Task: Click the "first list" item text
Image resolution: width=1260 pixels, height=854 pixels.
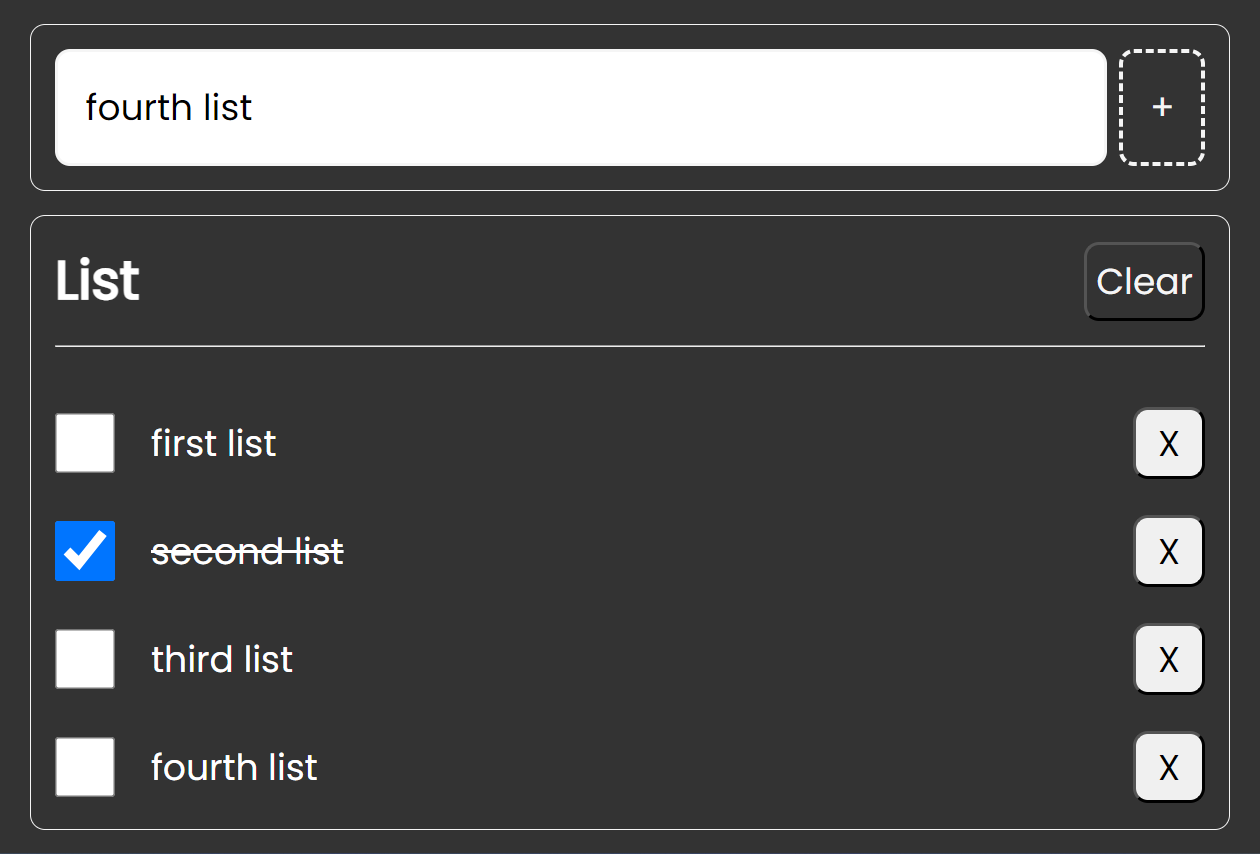Action: point(213,443)
